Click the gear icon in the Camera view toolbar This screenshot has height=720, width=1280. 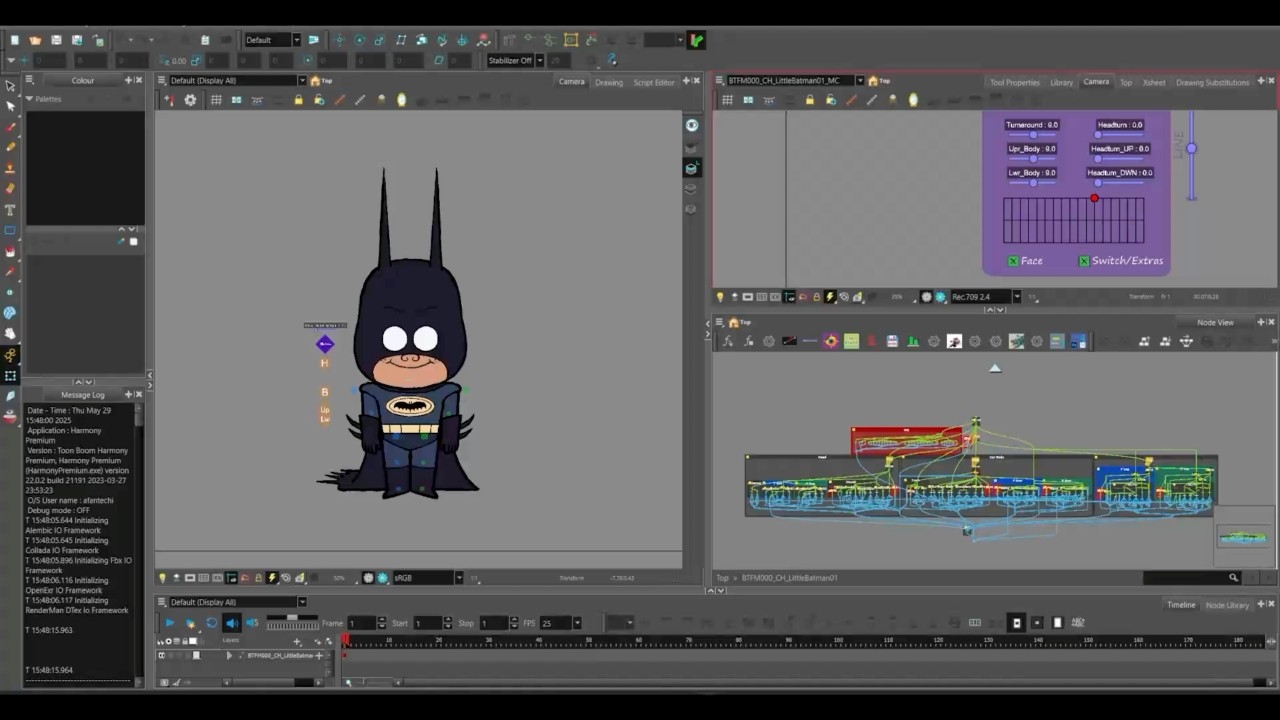[x=190, y=100]
